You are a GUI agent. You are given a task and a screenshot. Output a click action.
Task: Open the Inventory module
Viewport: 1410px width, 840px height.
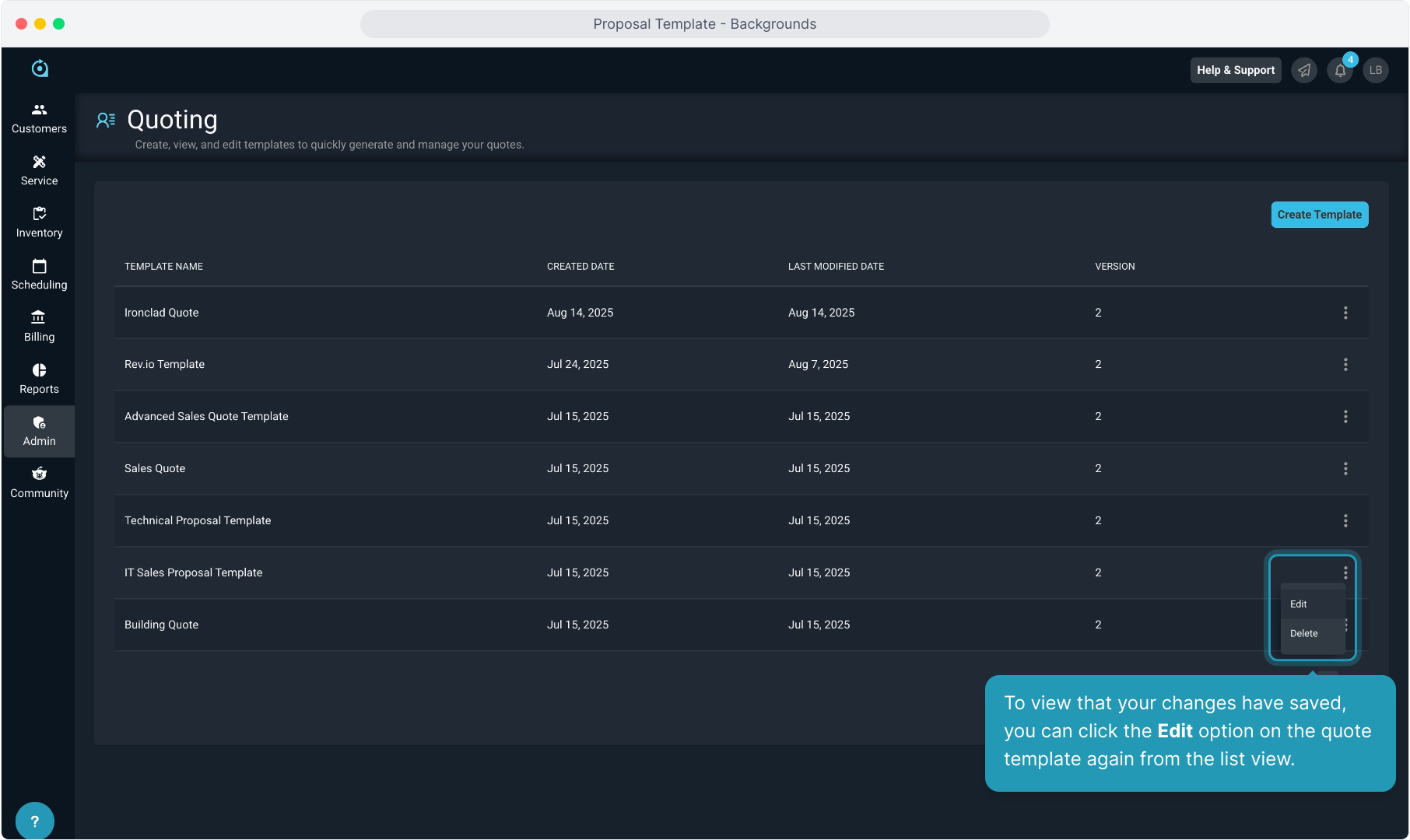coord(39,223)
